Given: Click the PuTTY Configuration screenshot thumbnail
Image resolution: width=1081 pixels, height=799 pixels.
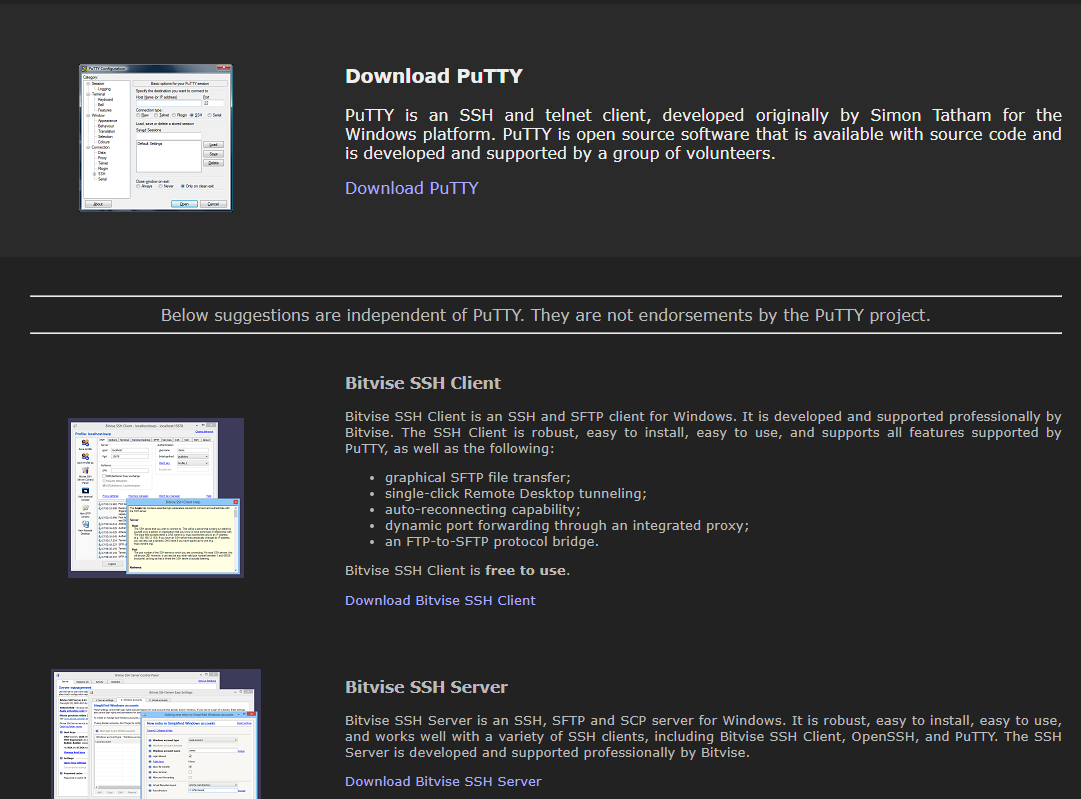Looking at the screenshot, I should point(156,138).
